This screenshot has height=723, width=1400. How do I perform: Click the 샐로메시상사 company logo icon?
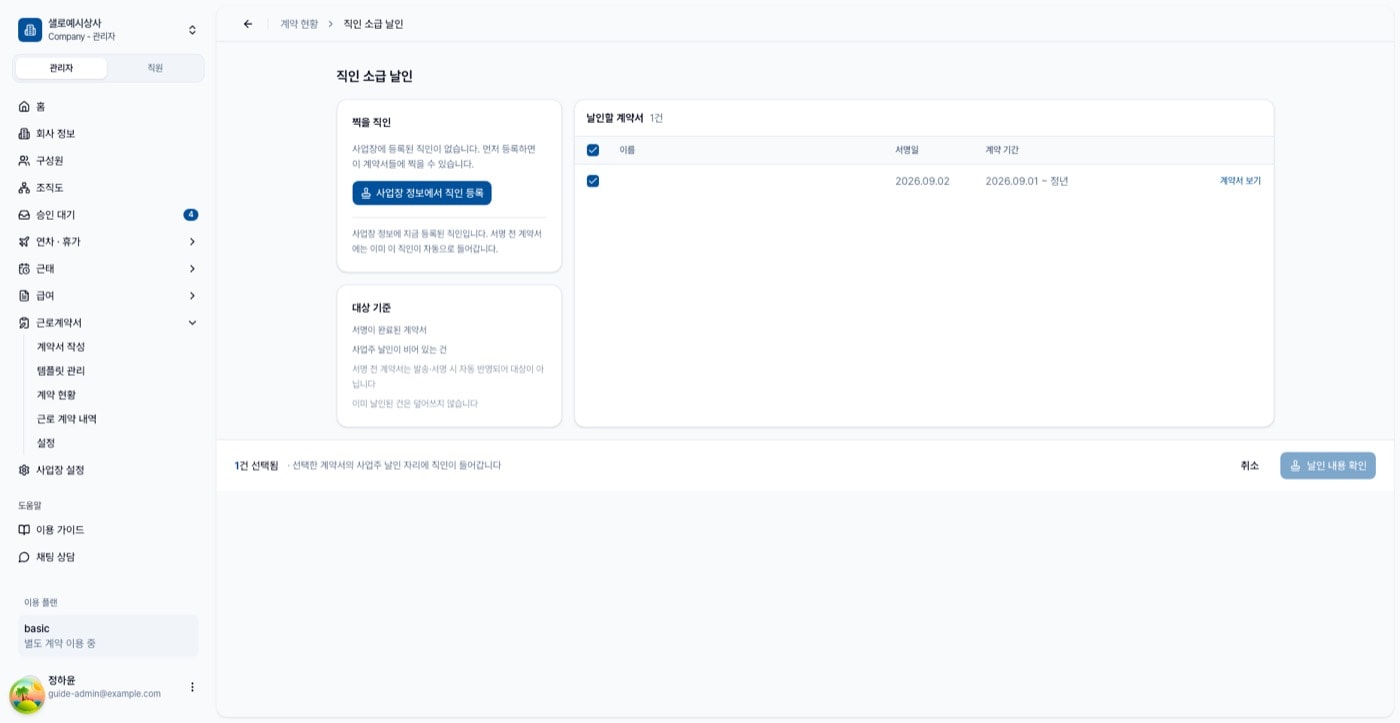pos(30,30)
